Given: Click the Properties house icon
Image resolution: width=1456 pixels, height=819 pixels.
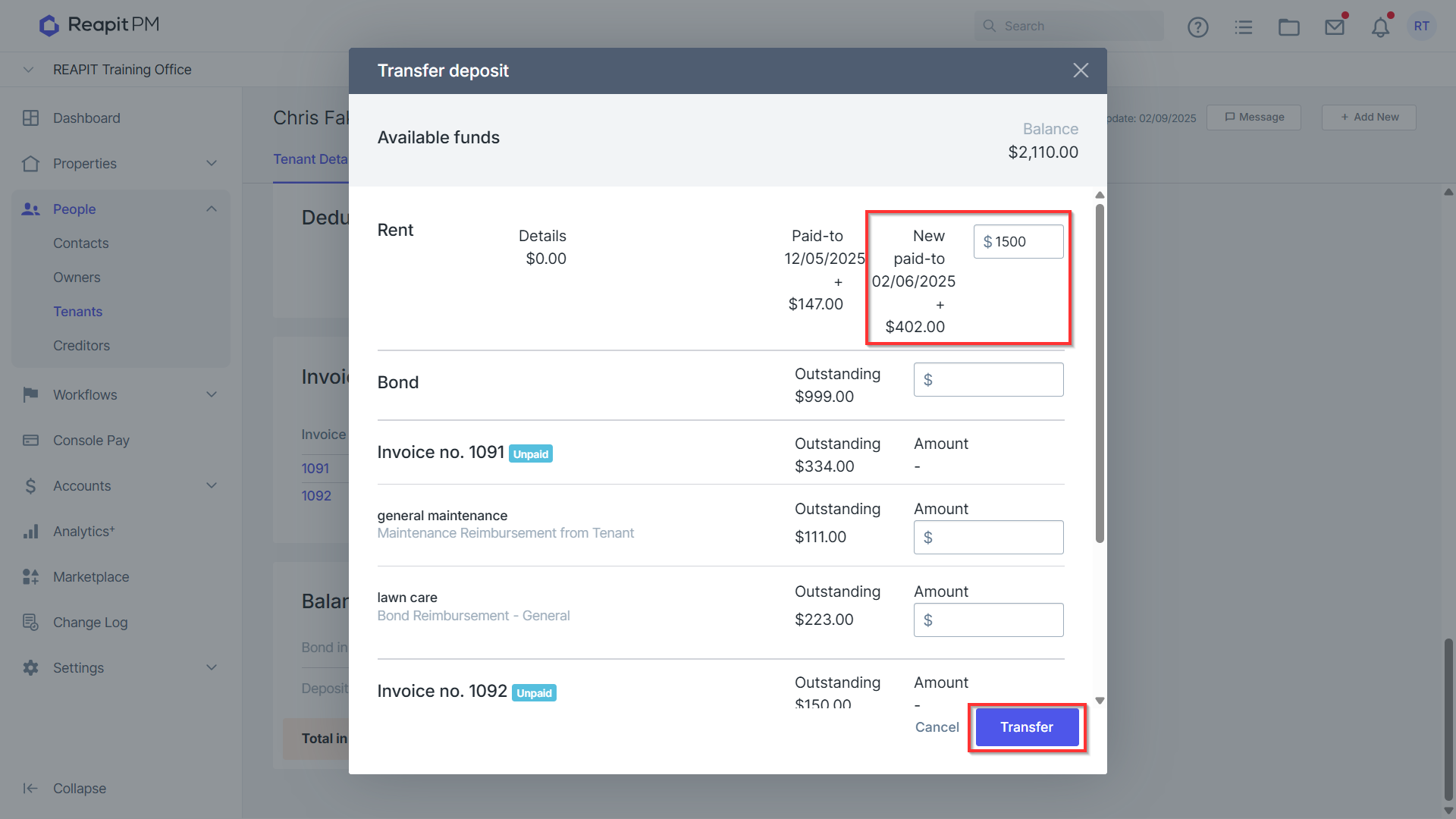Looking at the screenshot, I should tap(30, 164).
